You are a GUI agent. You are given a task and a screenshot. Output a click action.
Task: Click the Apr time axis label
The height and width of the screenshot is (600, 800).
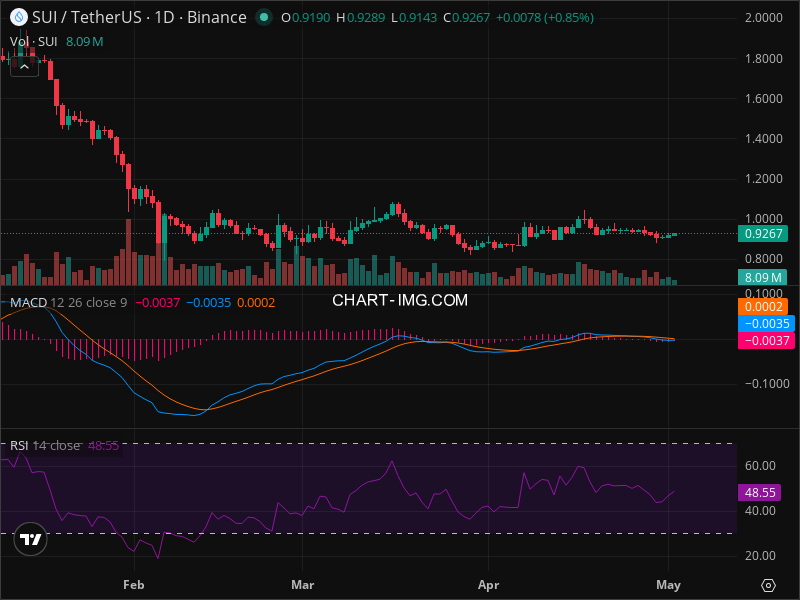[x=488, y=585]
